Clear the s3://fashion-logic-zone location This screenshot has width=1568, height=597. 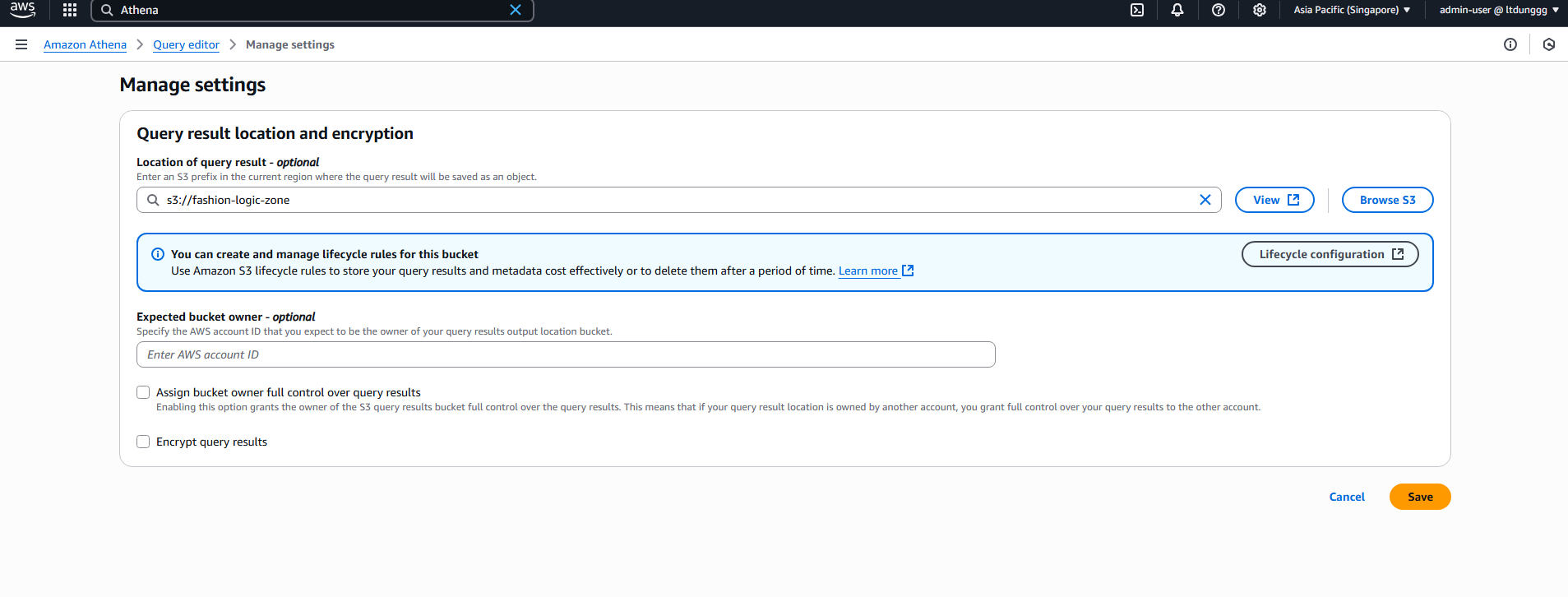1205,200
